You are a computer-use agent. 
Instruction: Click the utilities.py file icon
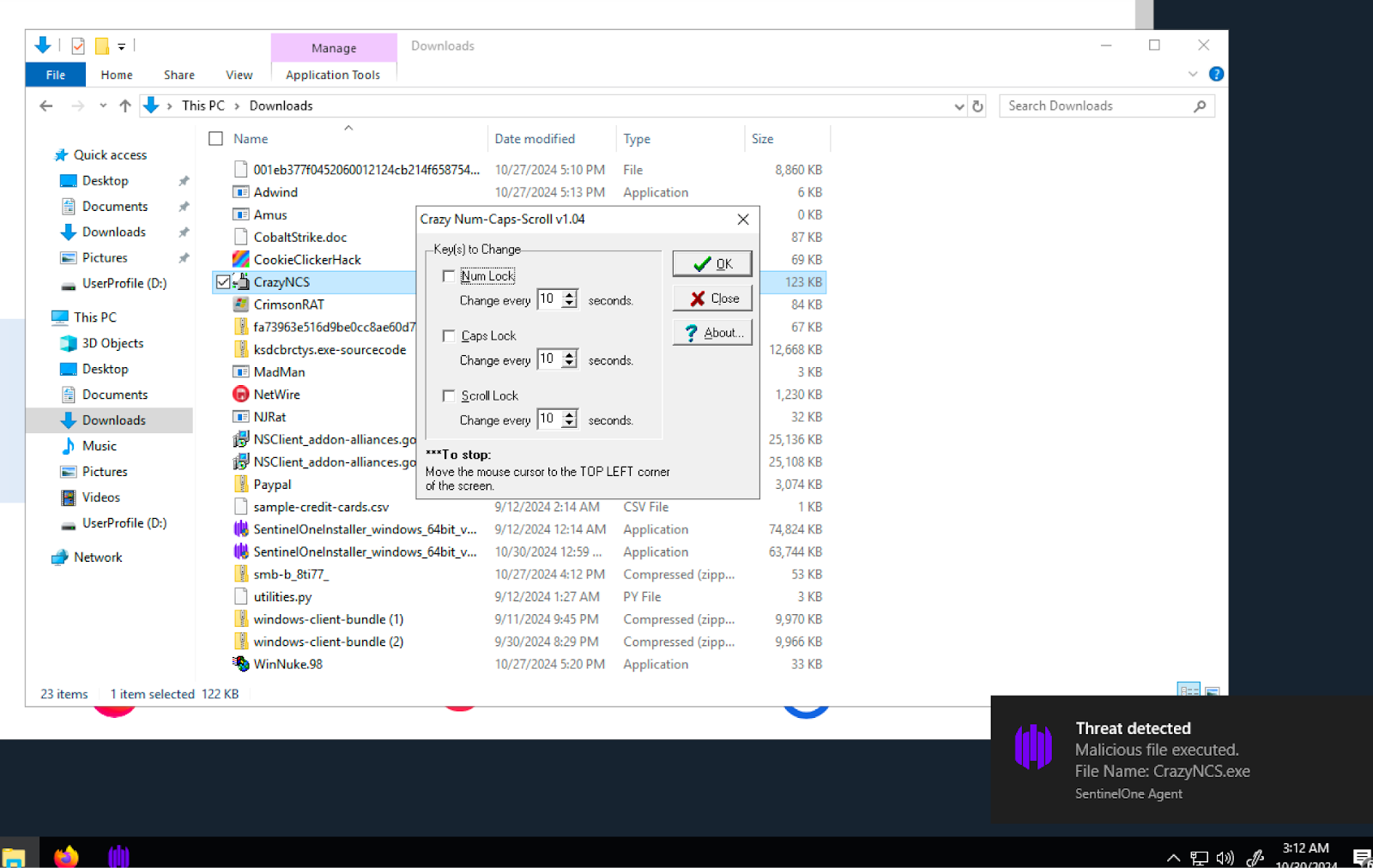tap(241, 597)
